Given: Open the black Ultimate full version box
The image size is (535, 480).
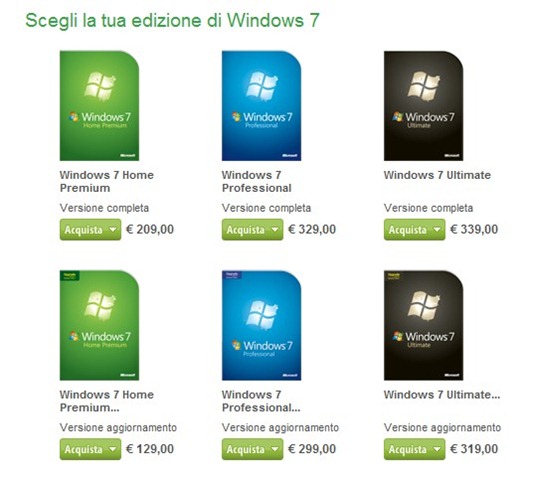Looking at the screenshot, I should click(x=423, y=106).
